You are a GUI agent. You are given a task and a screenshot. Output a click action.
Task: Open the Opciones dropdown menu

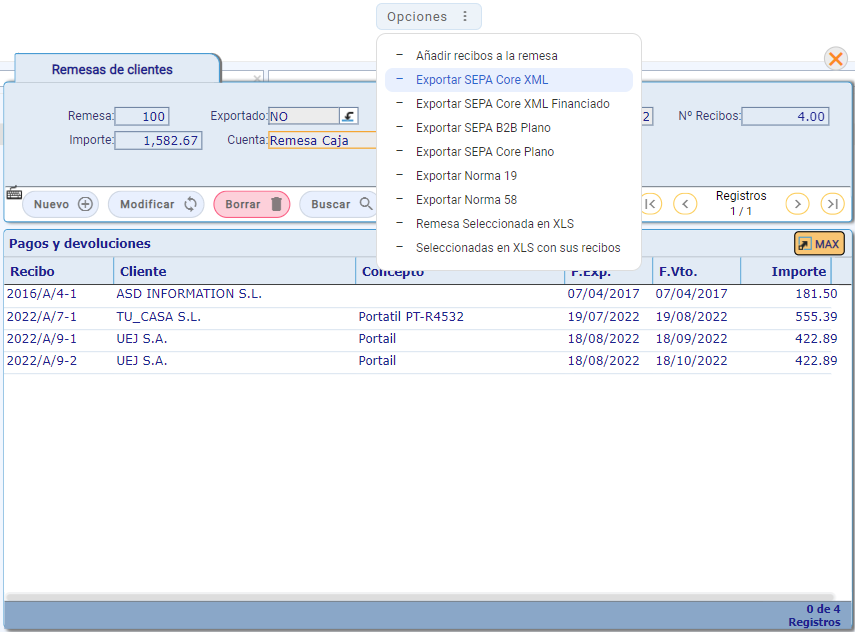click(x=428, y=16)
